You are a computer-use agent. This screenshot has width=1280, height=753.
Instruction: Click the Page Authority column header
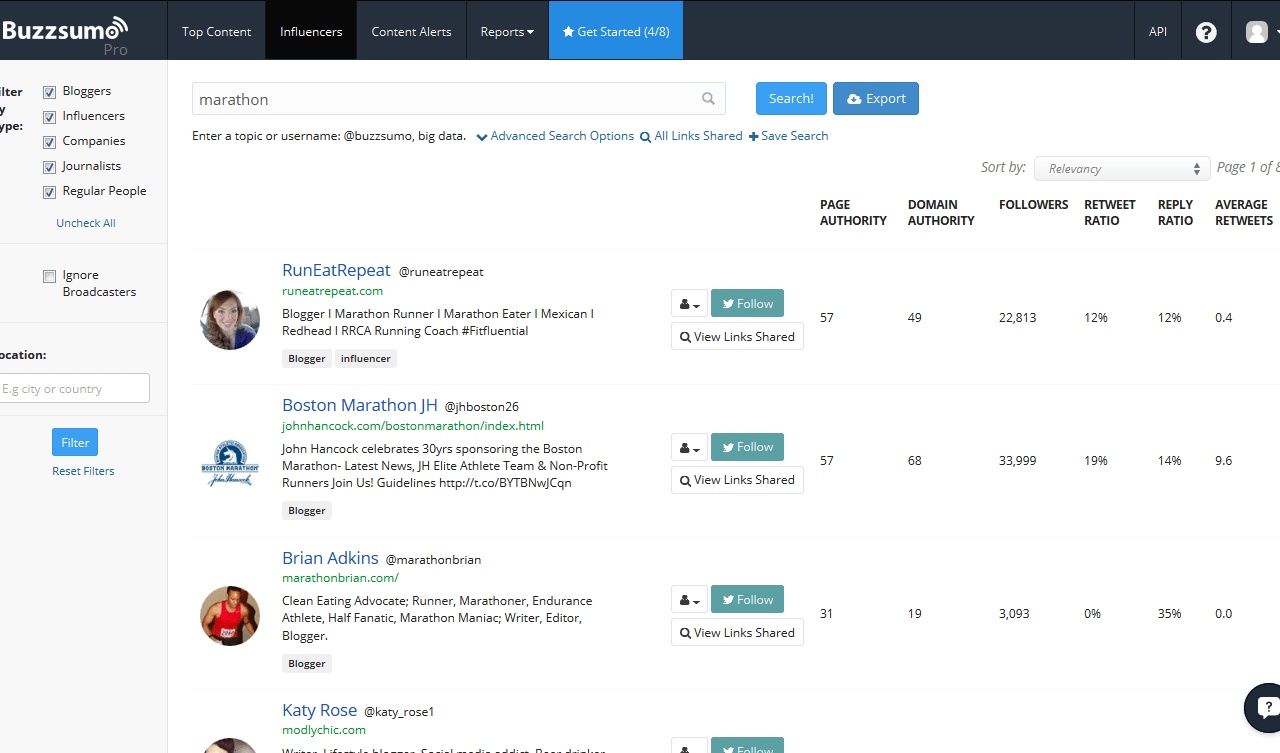pos(853,212)
